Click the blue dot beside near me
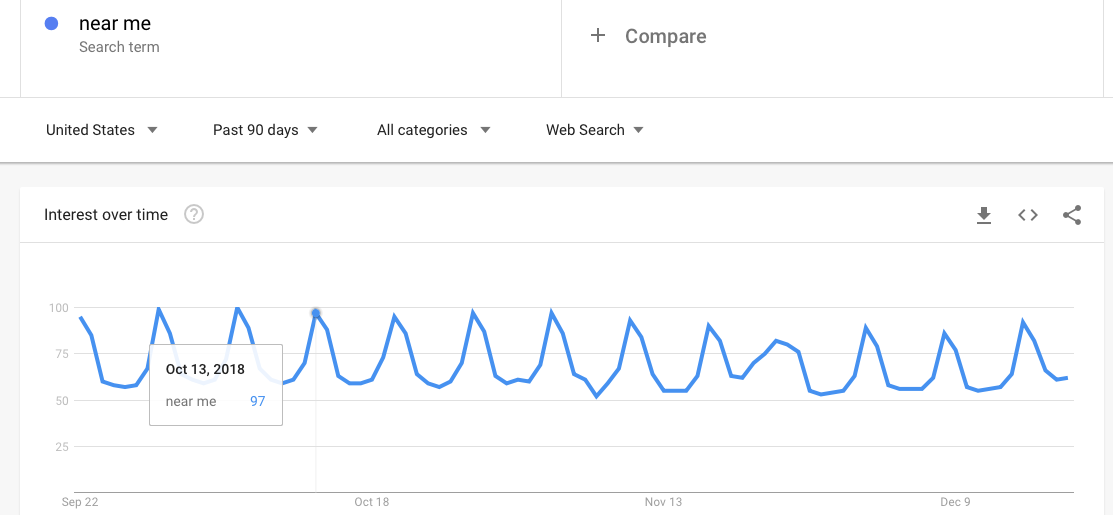 [x=51, y=23]
